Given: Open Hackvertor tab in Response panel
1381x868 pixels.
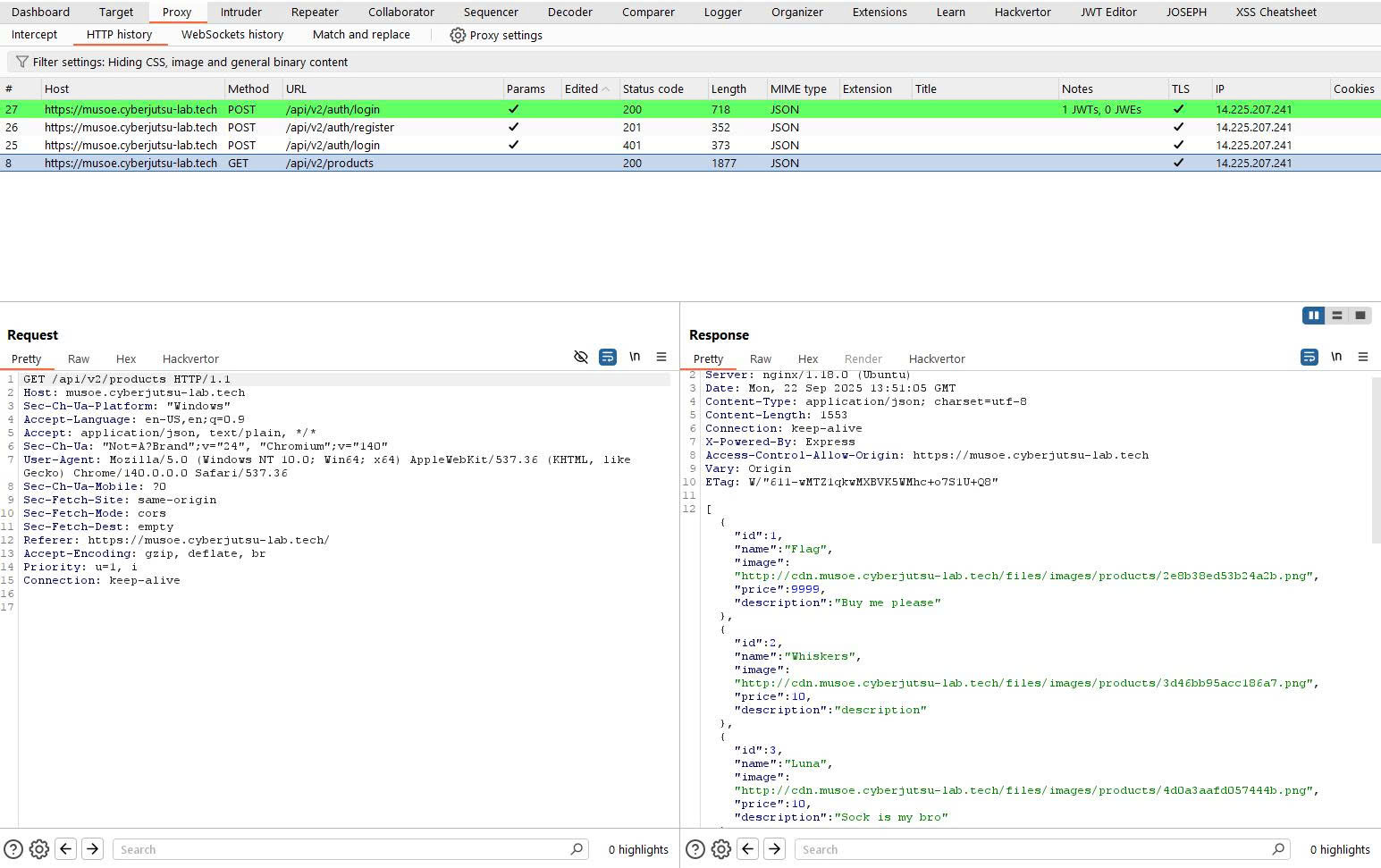Looking at the screenshot, I should click(x=937, y=358).
